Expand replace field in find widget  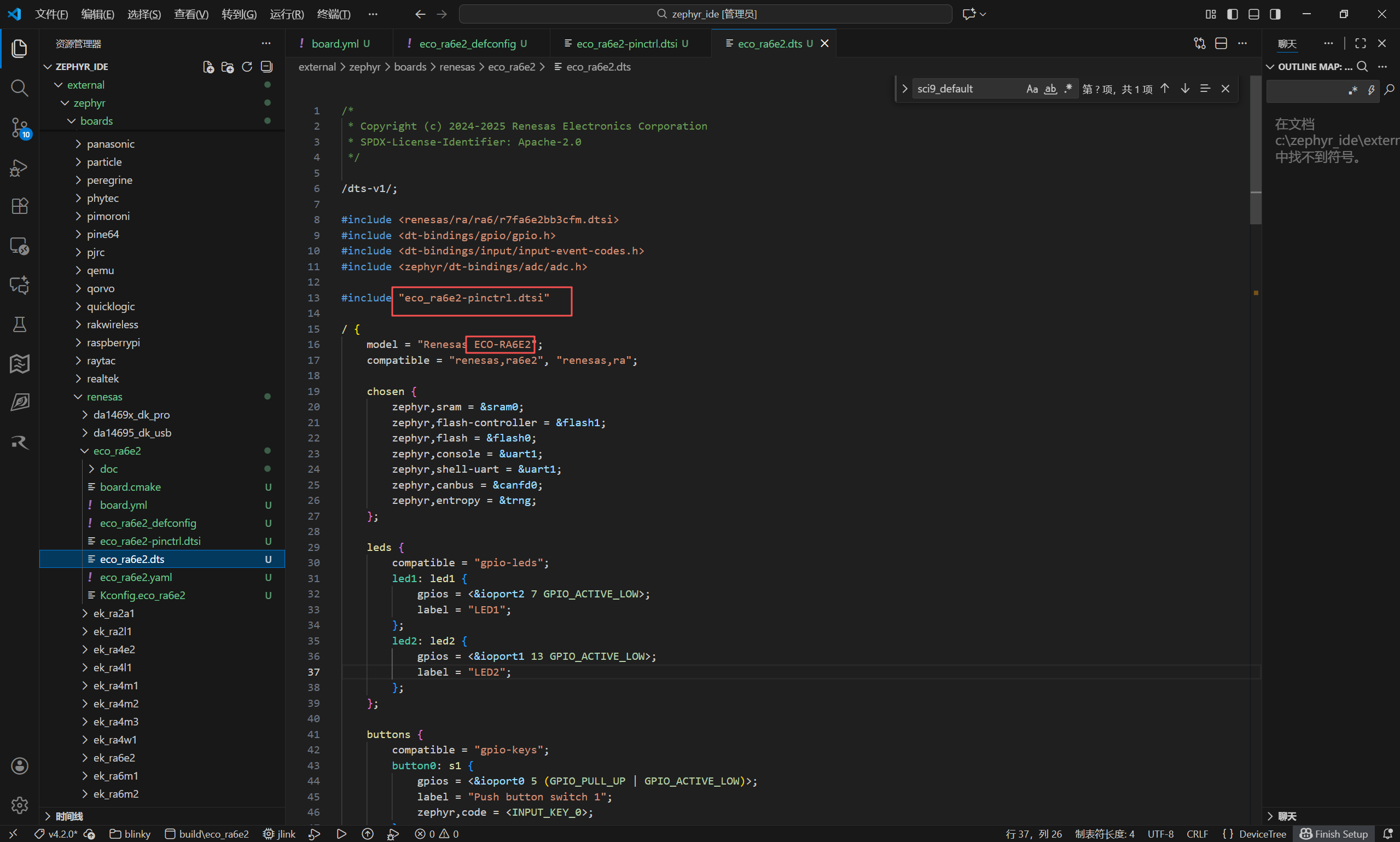(x=905, y=89)
